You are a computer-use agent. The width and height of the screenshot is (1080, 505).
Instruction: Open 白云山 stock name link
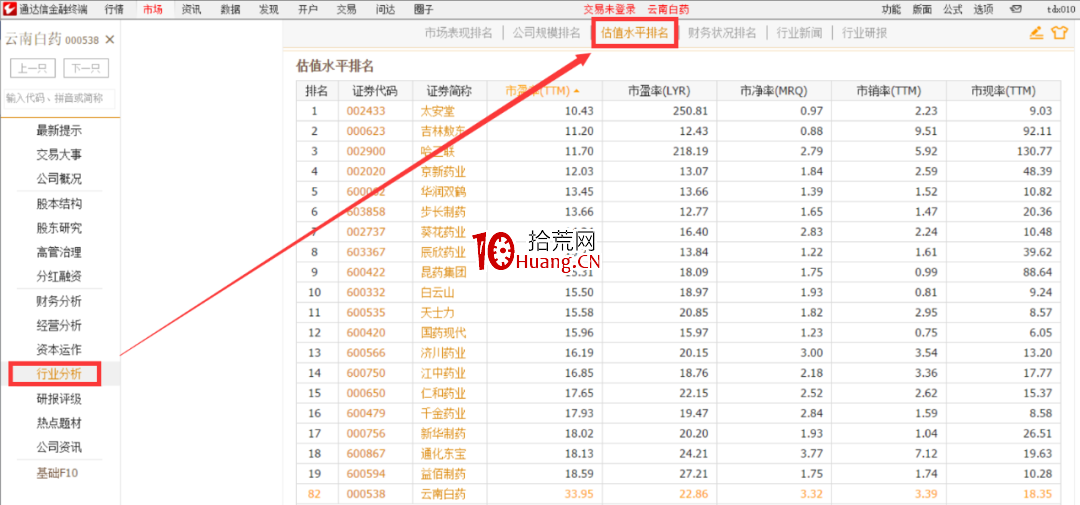(437, 293)
